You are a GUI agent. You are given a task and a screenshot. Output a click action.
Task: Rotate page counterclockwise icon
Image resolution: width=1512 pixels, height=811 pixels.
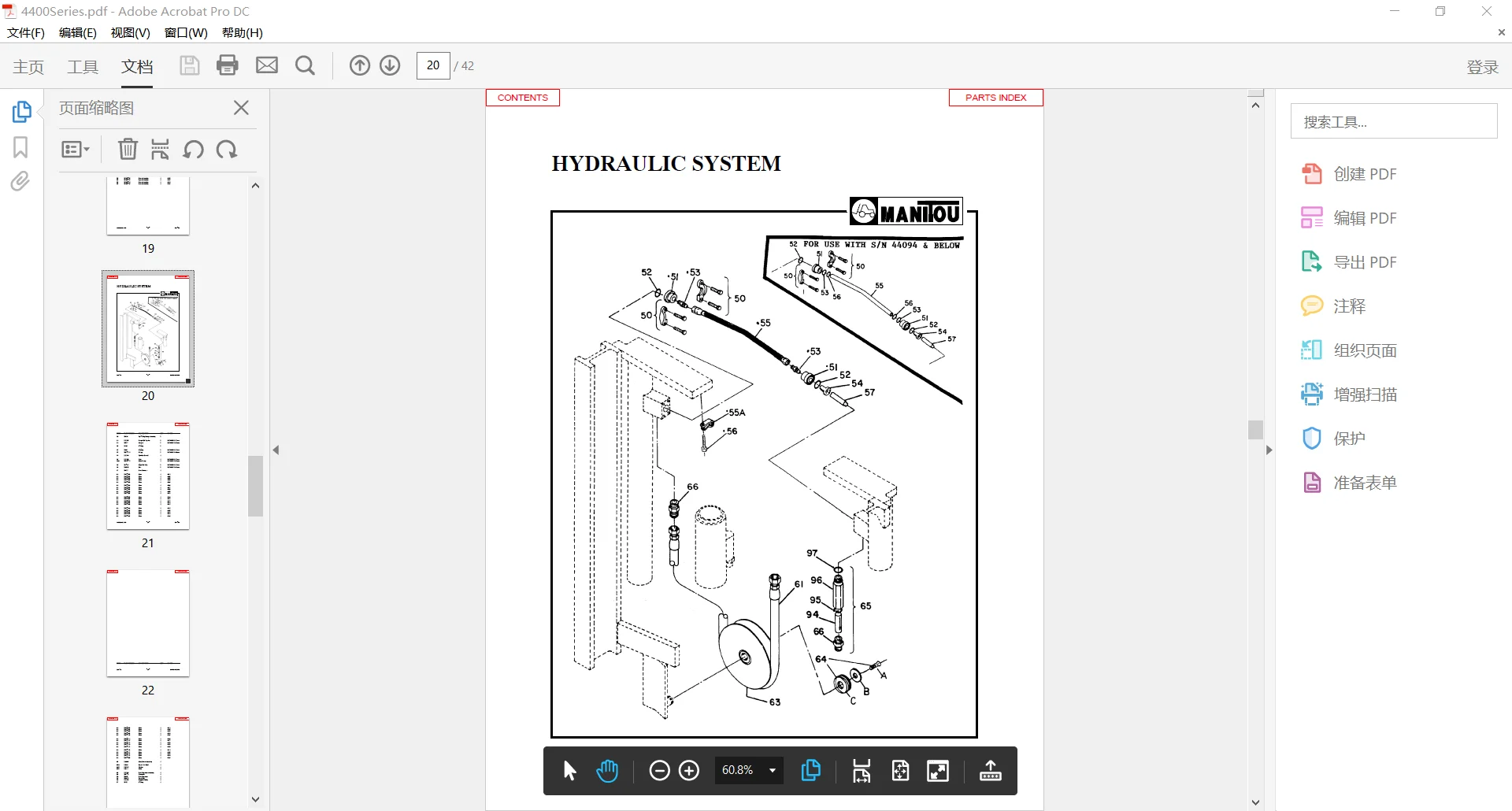[194, 149]
